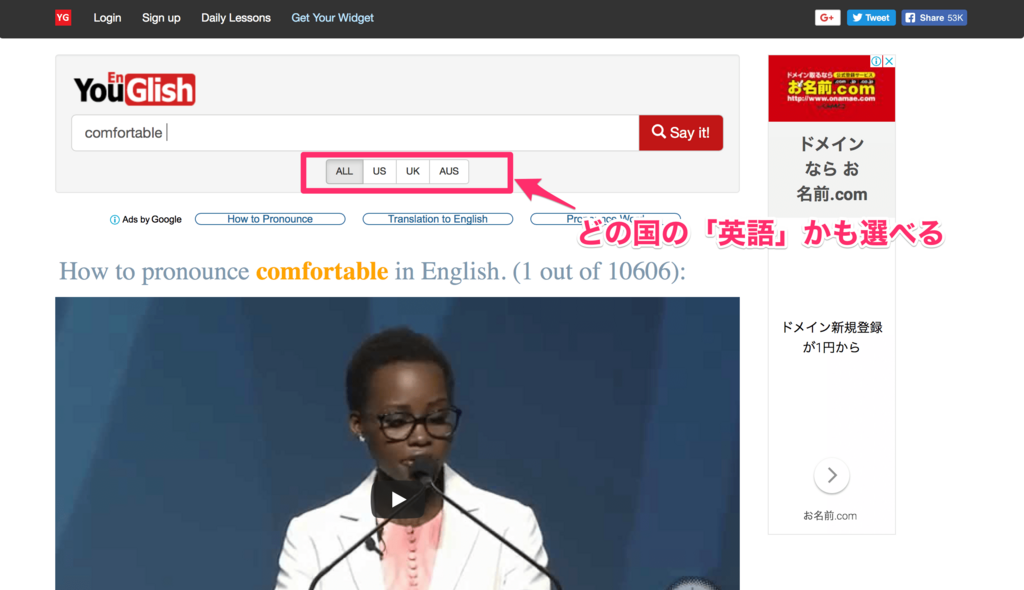
Task: Open the How to Pronounce ad link
Action: (270, 219)
